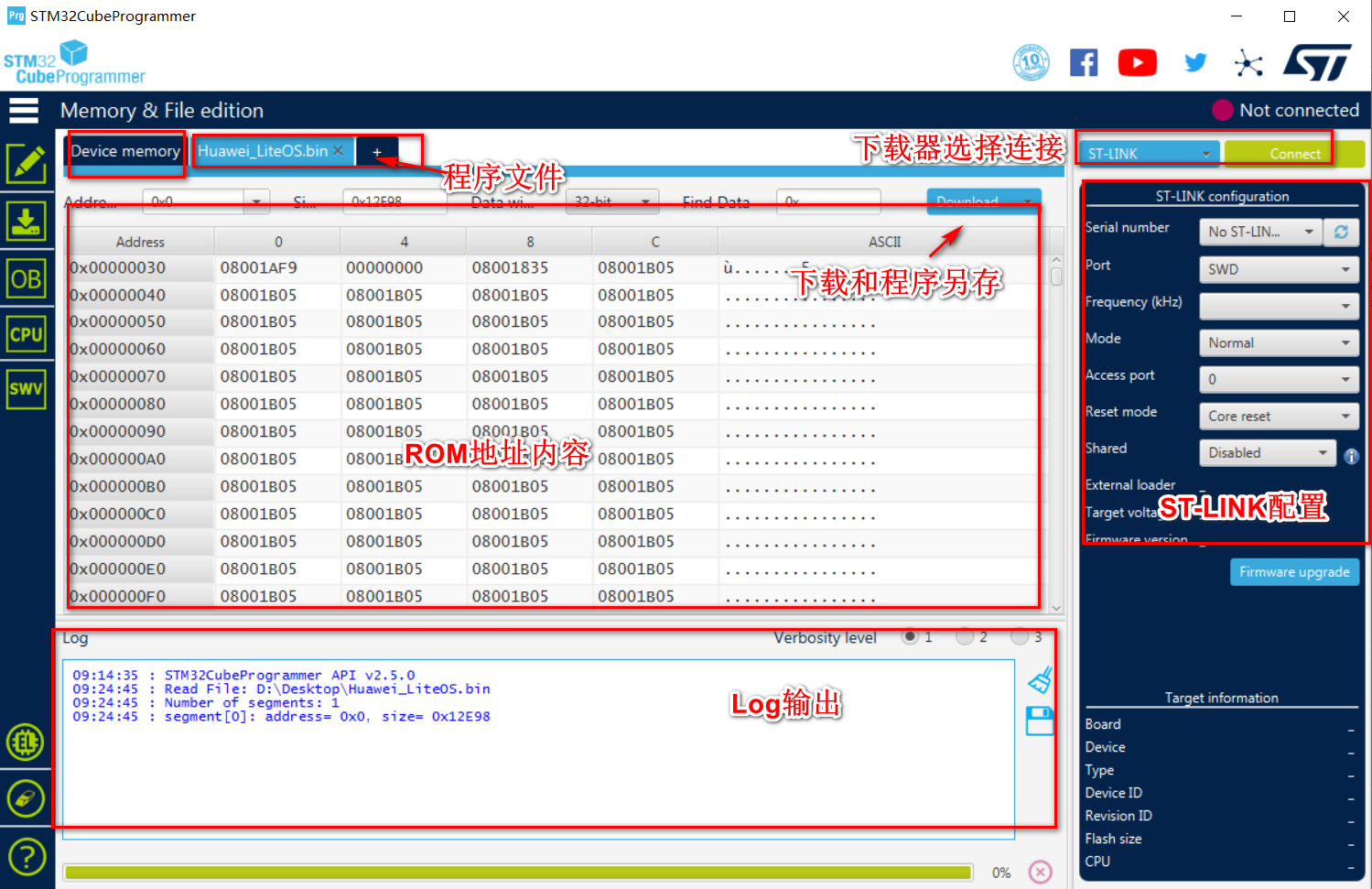Image resolution: width=1372 pixels, height=889 pixels.
Task: Click the 'Revision ID' target info label
Action: tap(1118, 816)
